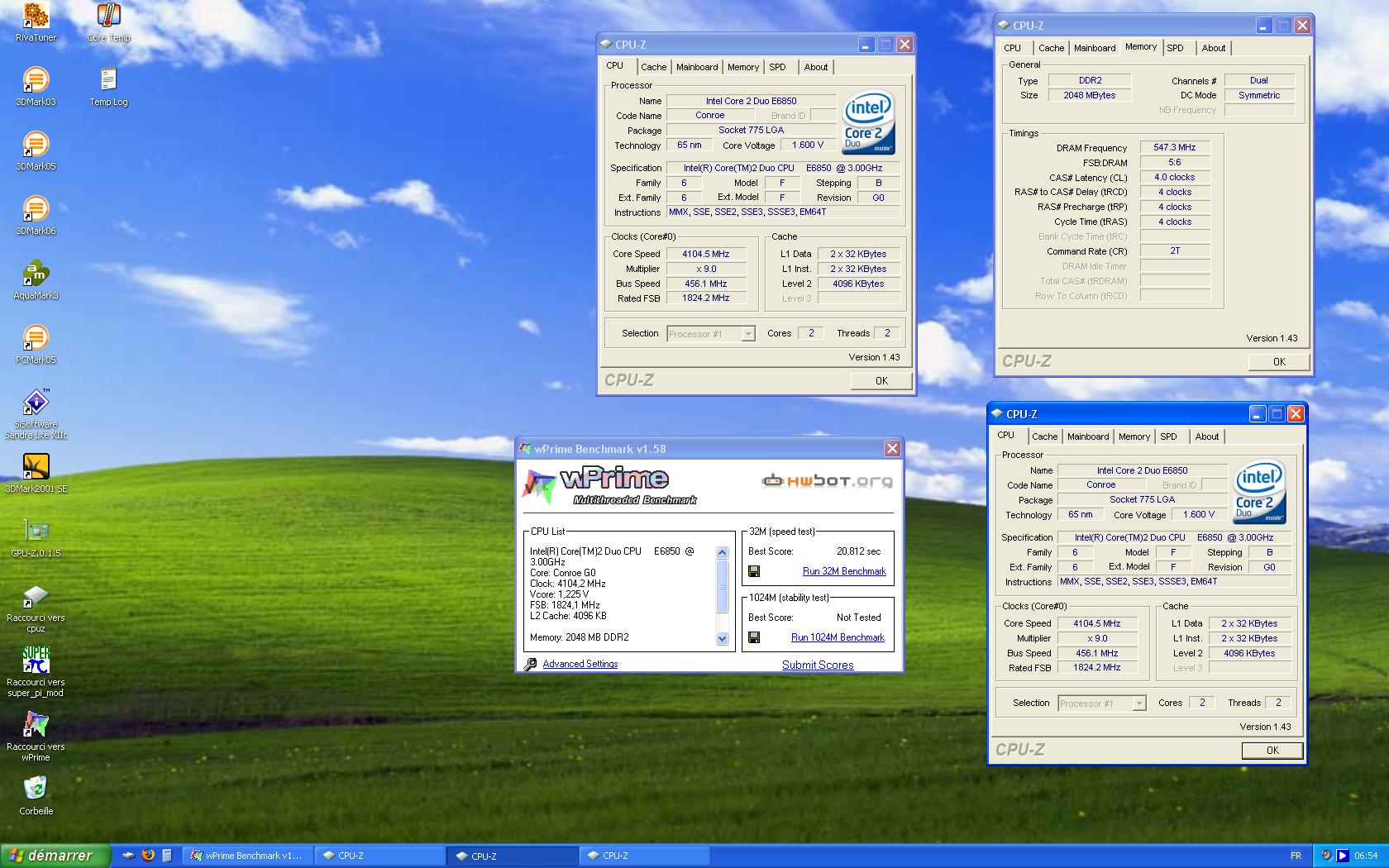Screen dimensions: 1389x868
Task: Click the FSB:DRAM ratio value 5:6
Action: [x=1175, y=162]
